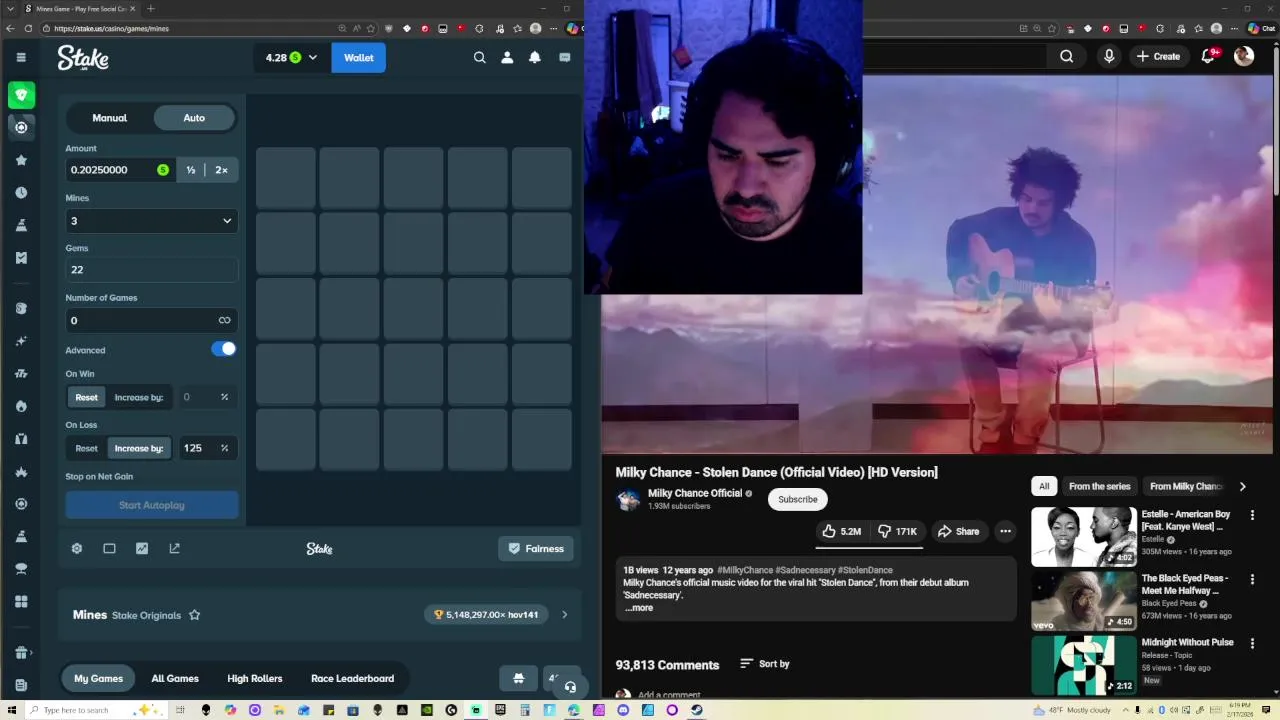Open the gift box icon in Stake sidebar
The height and width of the screenshot is (720, 1280).
point(21,653)
